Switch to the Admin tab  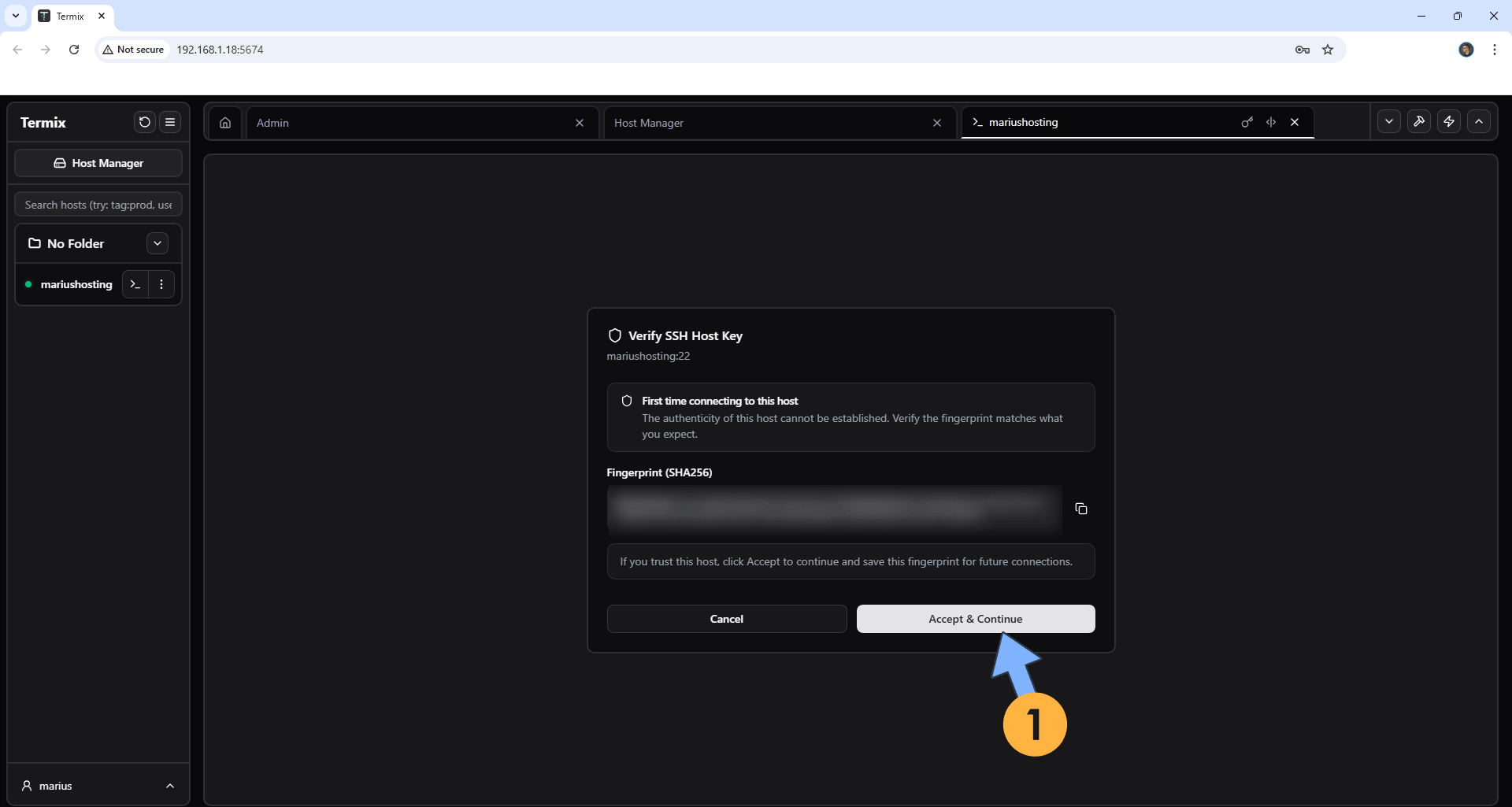click(x=409, y=123)
